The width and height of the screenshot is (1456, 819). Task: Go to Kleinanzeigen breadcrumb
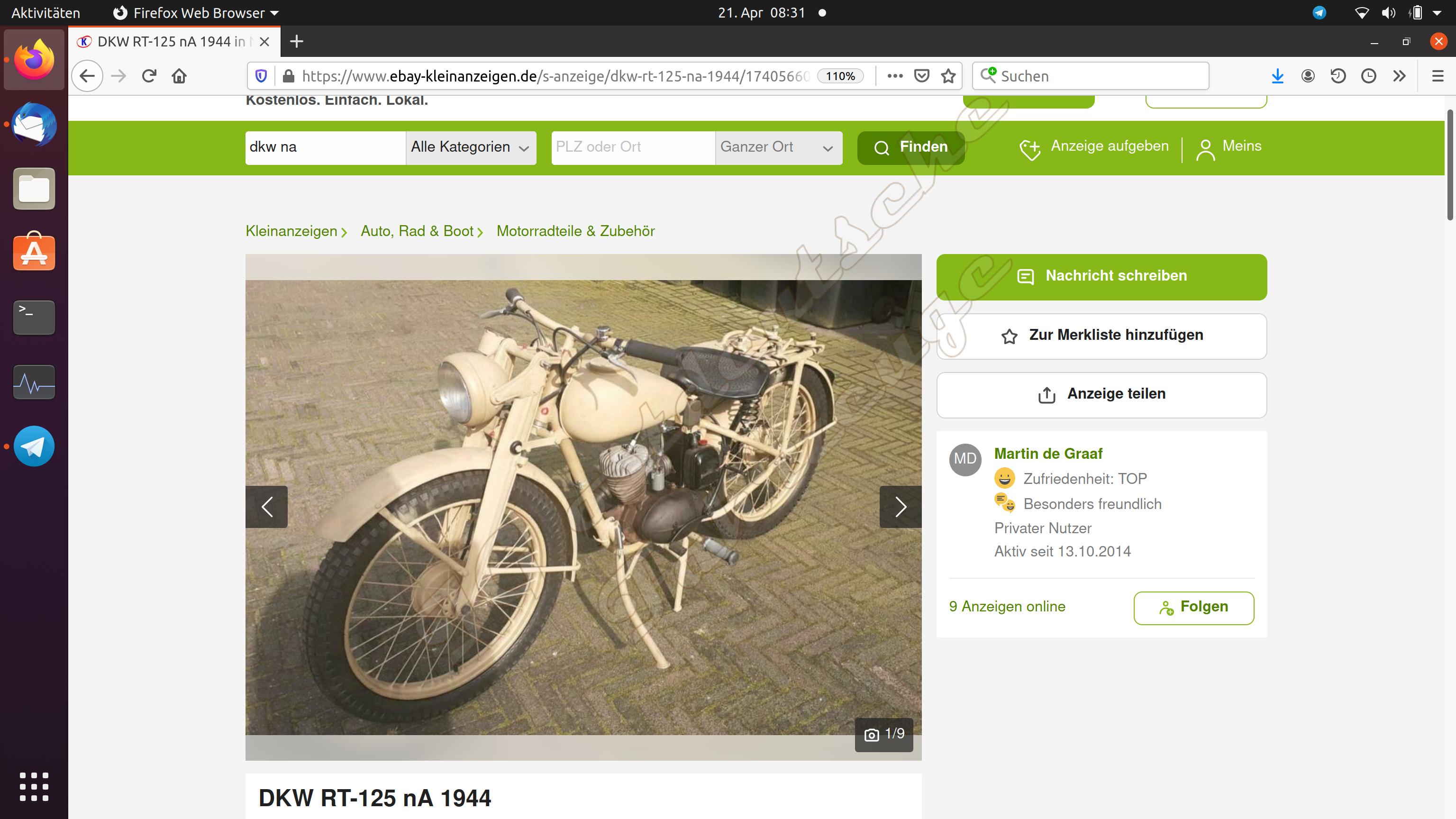point(291,231)
